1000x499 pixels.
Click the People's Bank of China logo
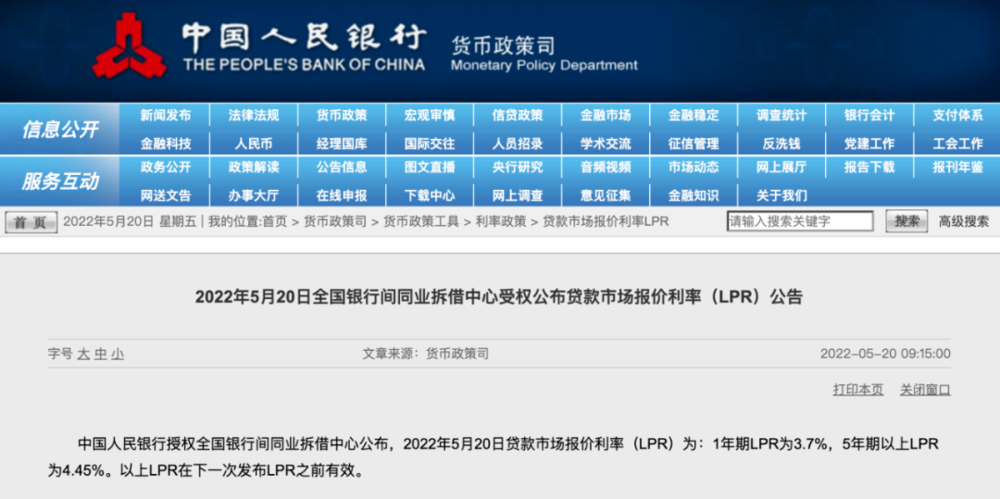pos(129,46)
